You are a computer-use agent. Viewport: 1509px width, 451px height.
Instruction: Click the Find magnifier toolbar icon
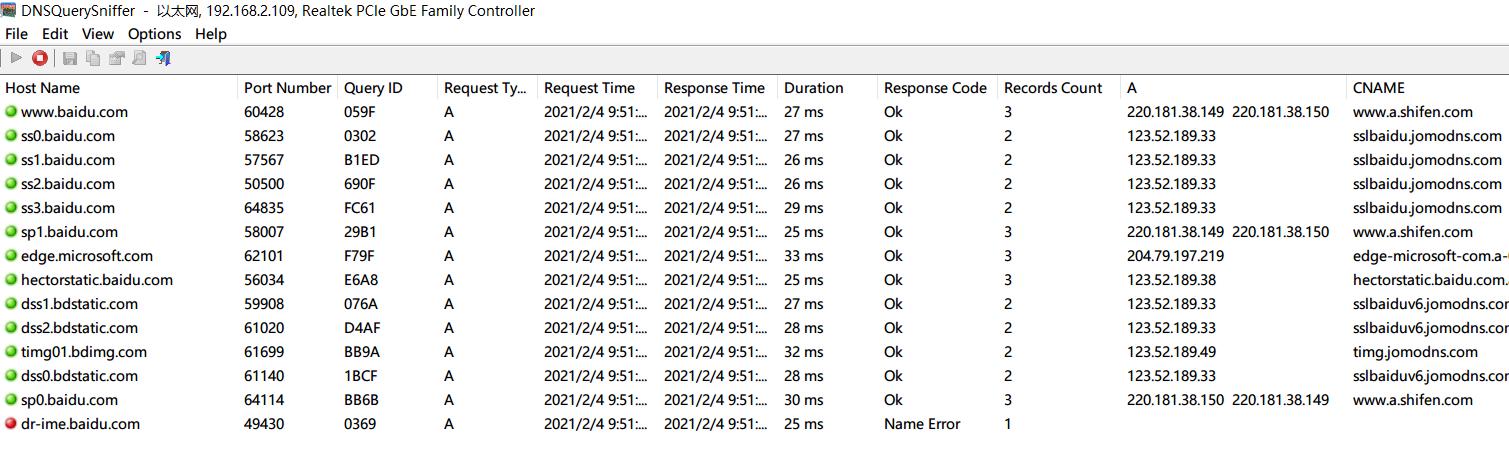tap(139, 59)
